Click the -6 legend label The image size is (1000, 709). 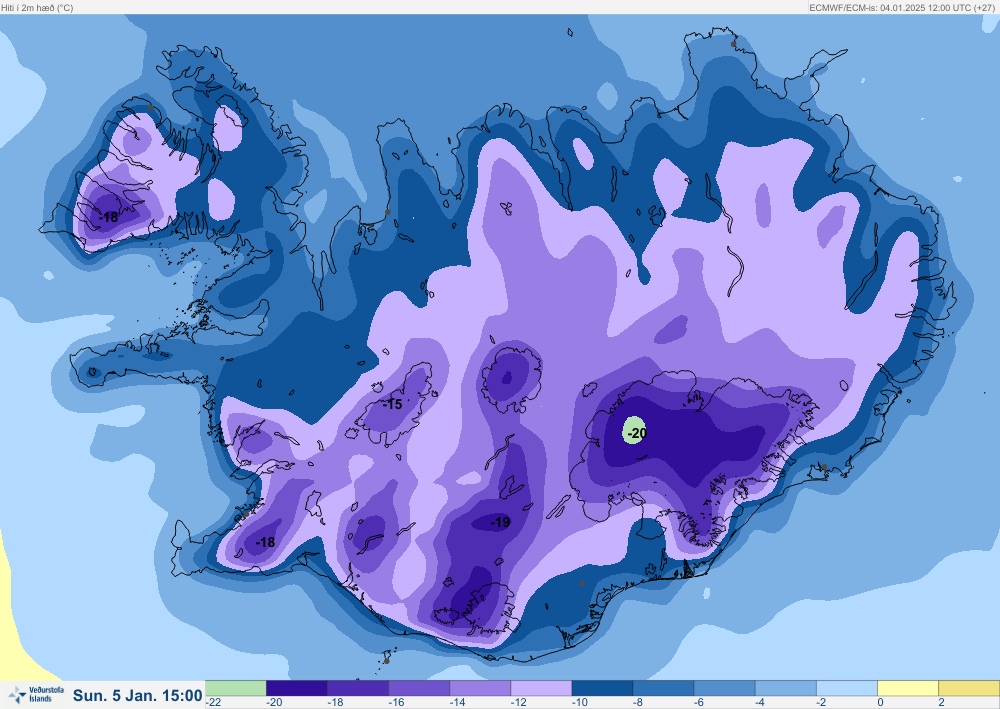point(699,703)
